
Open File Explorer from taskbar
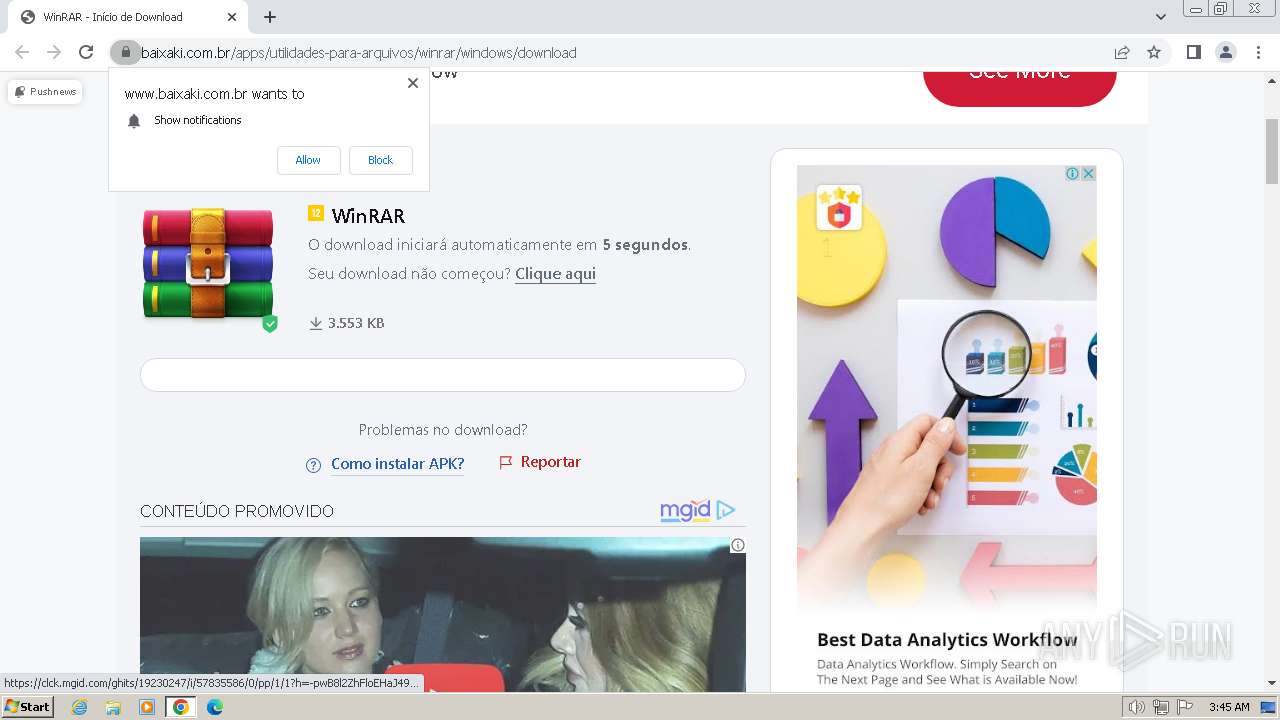[x=113, y=707]
